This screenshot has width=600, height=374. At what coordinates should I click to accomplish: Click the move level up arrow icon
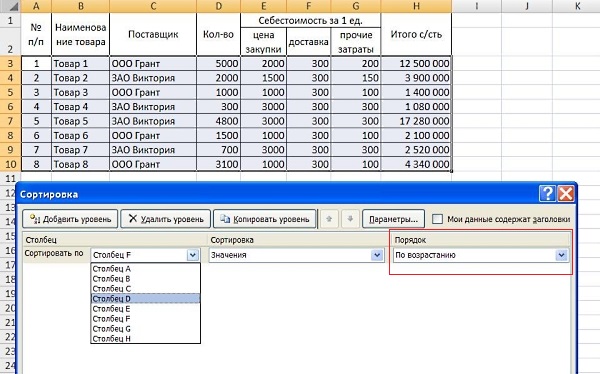(x=329, y=219)
